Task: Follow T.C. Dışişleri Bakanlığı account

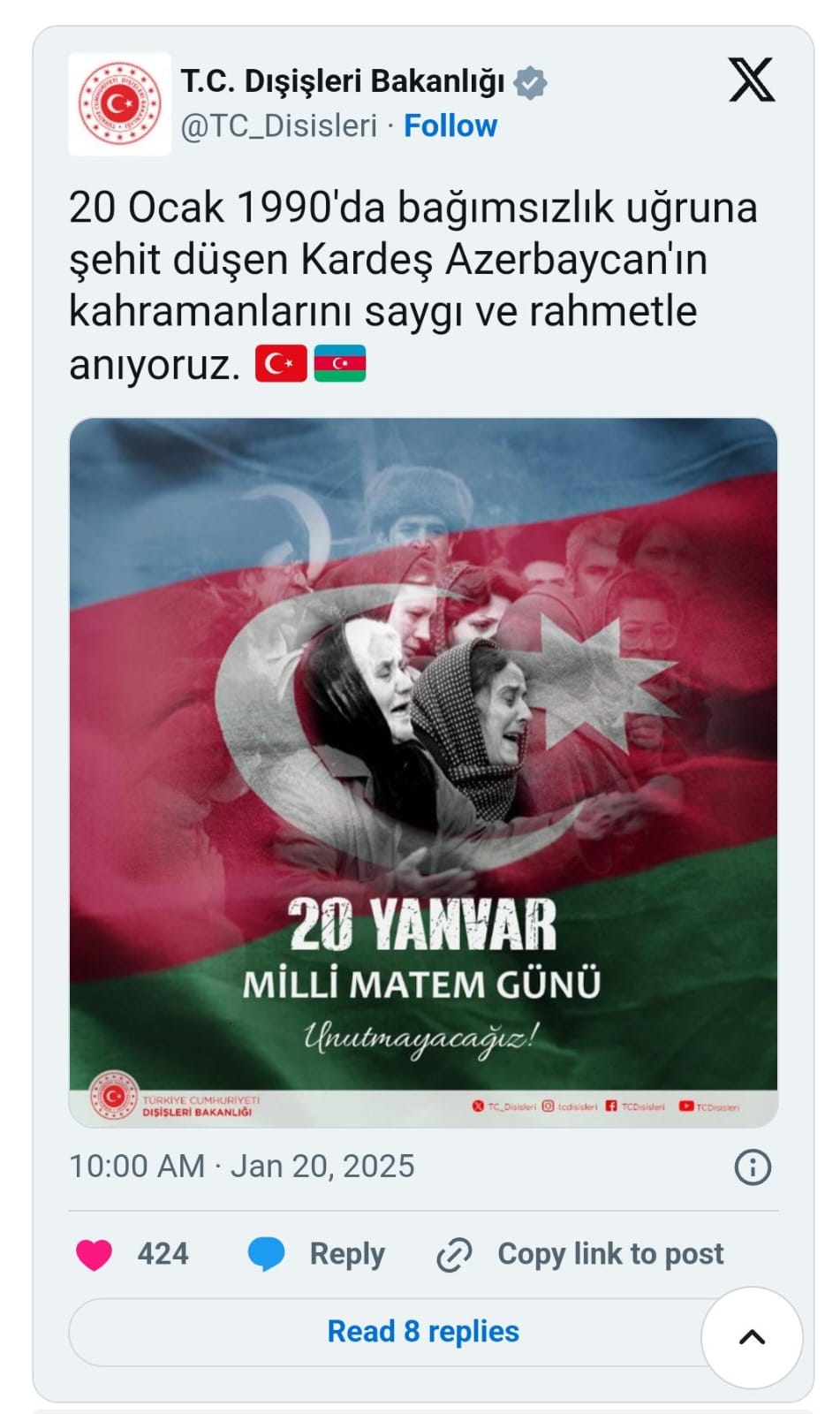Action: (x=450, y=126)
